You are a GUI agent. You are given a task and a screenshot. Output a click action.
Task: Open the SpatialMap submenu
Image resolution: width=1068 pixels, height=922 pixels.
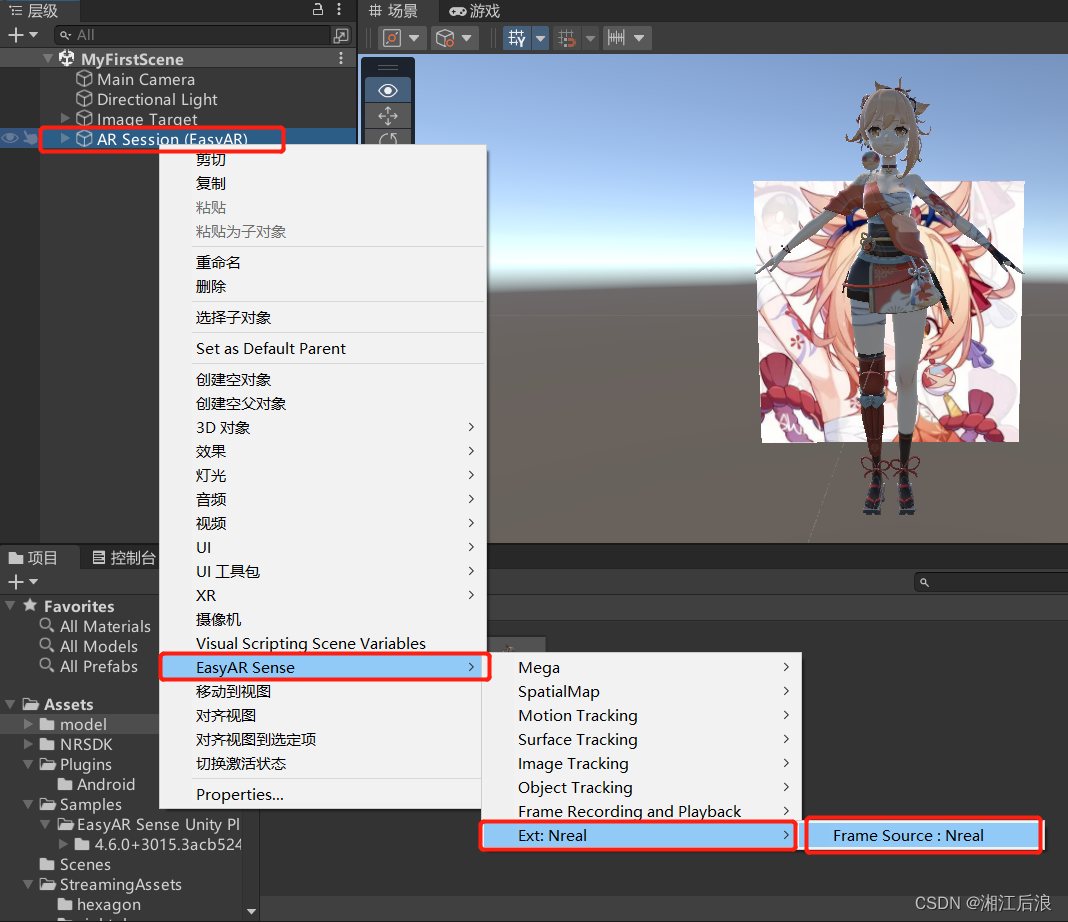[642, 691]
